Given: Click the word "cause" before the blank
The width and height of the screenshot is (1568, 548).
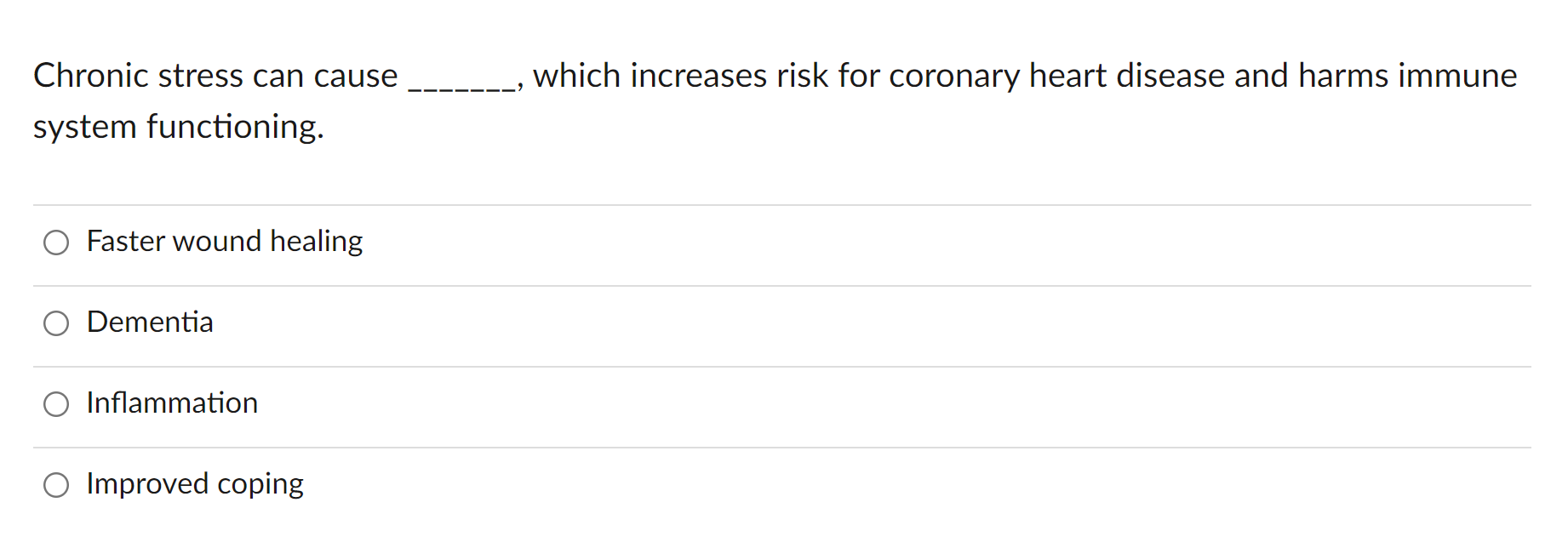Looking at the screenshot, I should coord(355,76).
